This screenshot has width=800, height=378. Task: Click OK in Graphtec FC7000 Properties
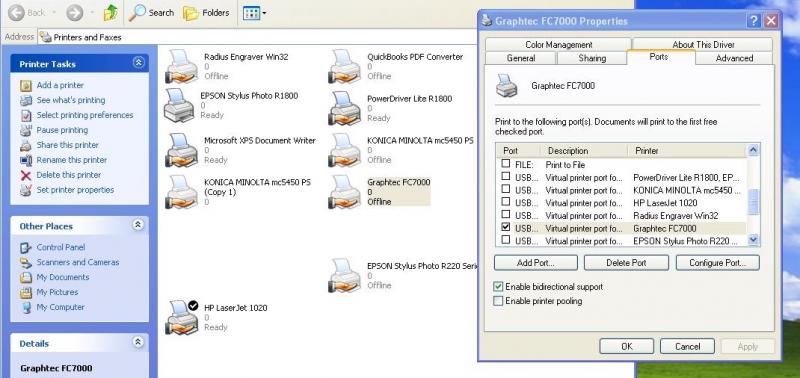[x=627, y=346]
